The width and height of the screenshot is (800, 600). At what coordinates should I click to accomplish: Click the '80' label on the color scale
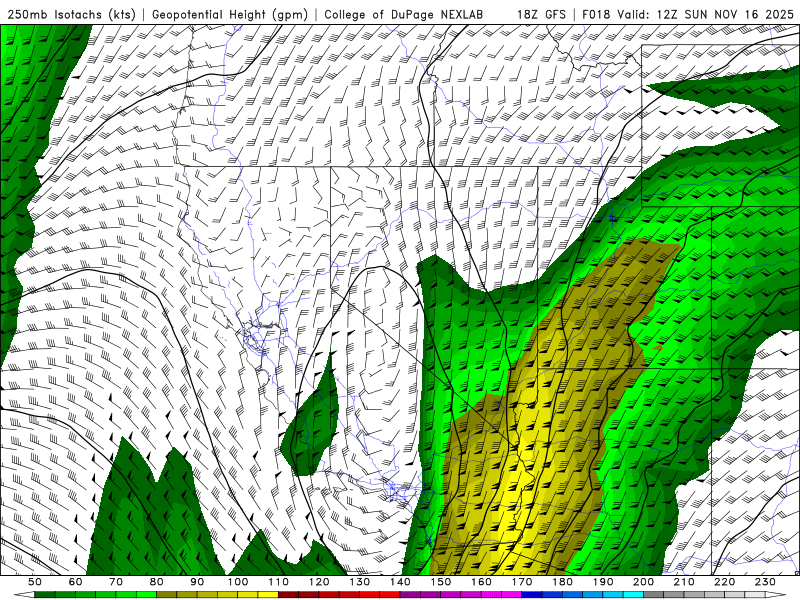156,582
